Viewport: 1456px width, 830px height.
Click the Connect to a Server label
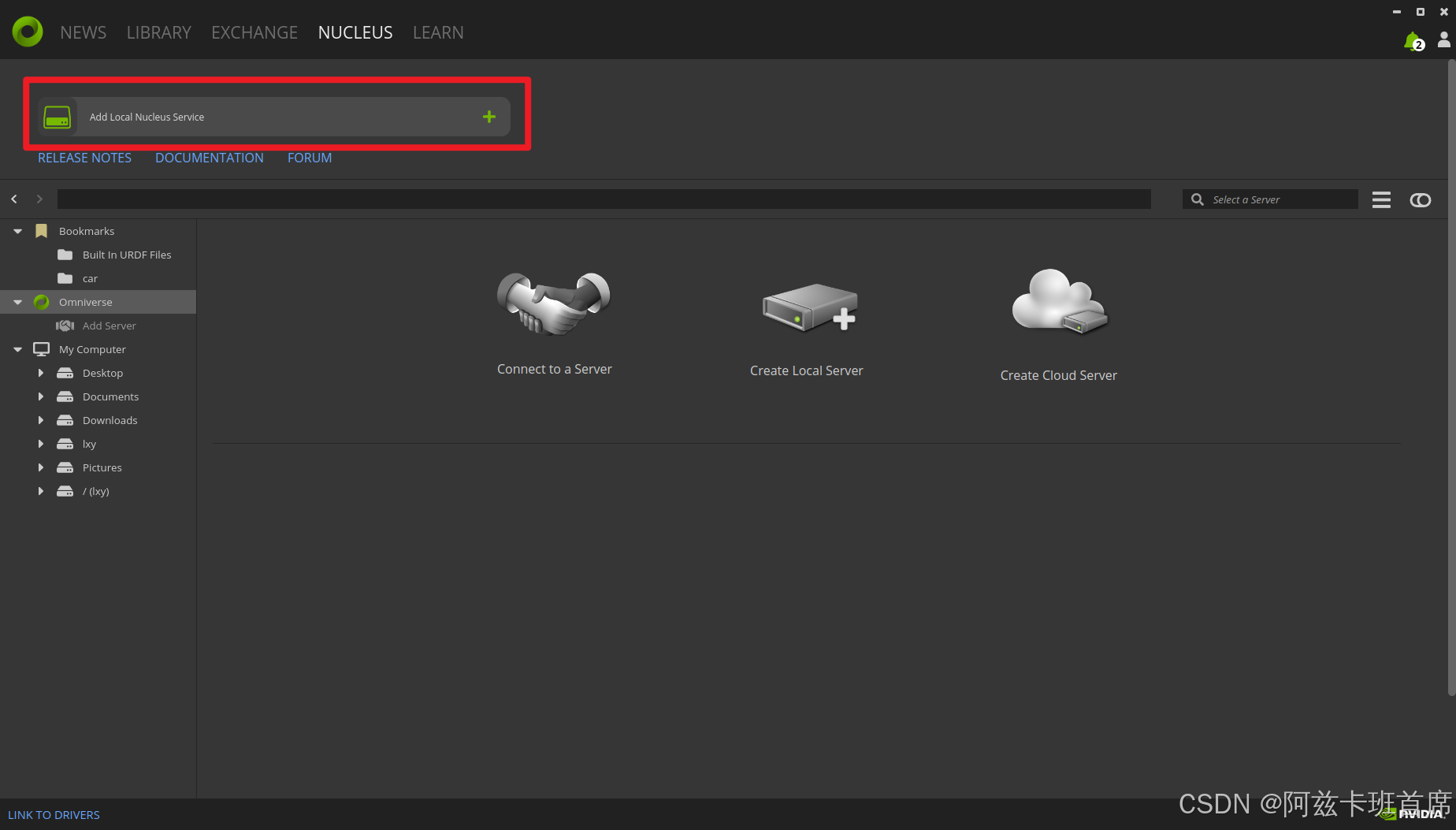click(555, 369)
